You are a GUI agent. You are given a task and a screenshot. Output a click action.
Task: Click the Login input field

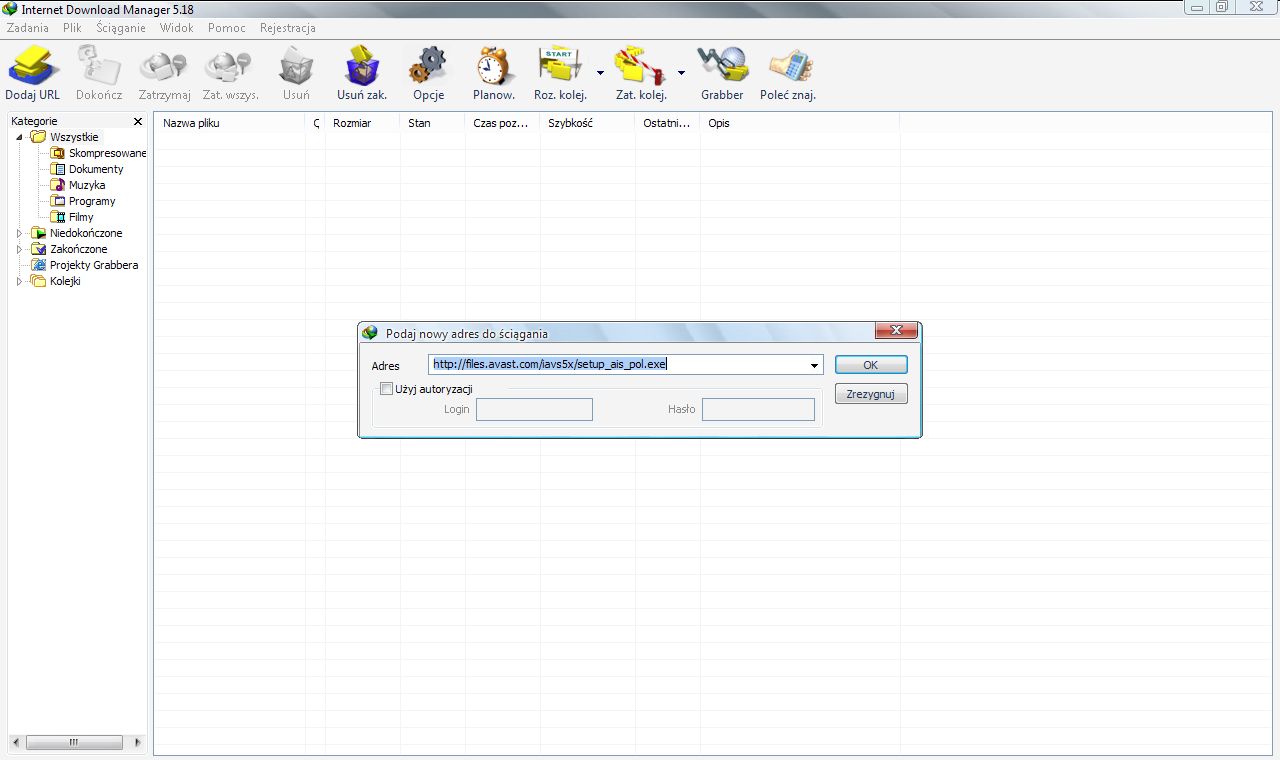click(534, 409)
